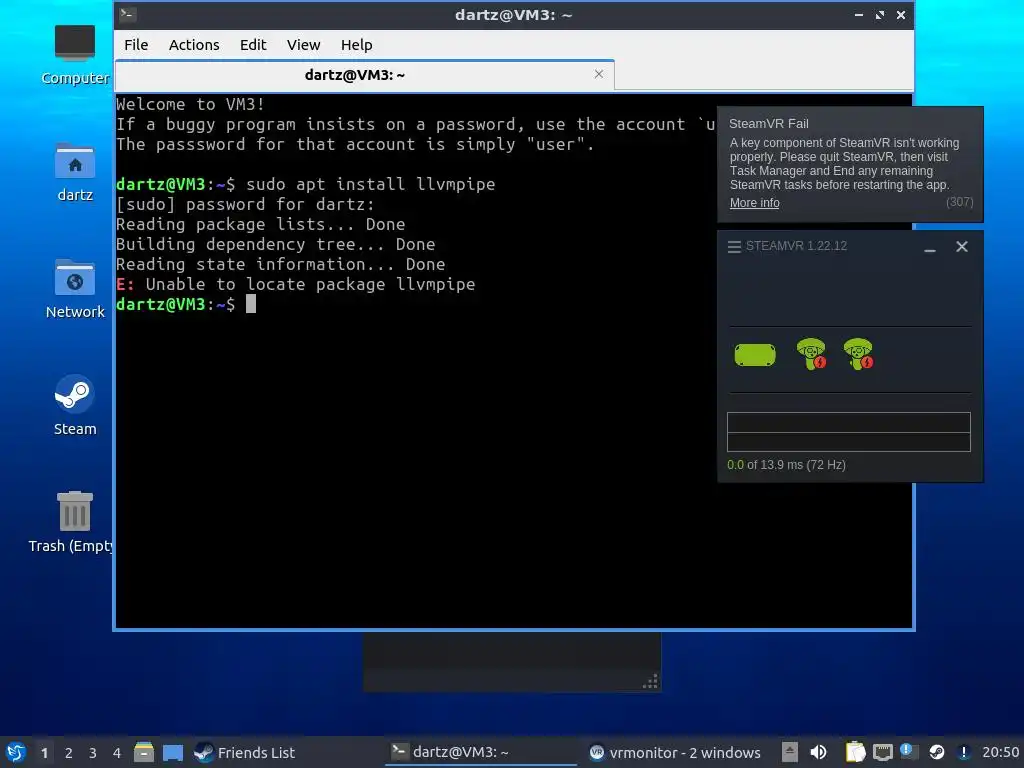Close the SteamVR status window

point(962,247)
